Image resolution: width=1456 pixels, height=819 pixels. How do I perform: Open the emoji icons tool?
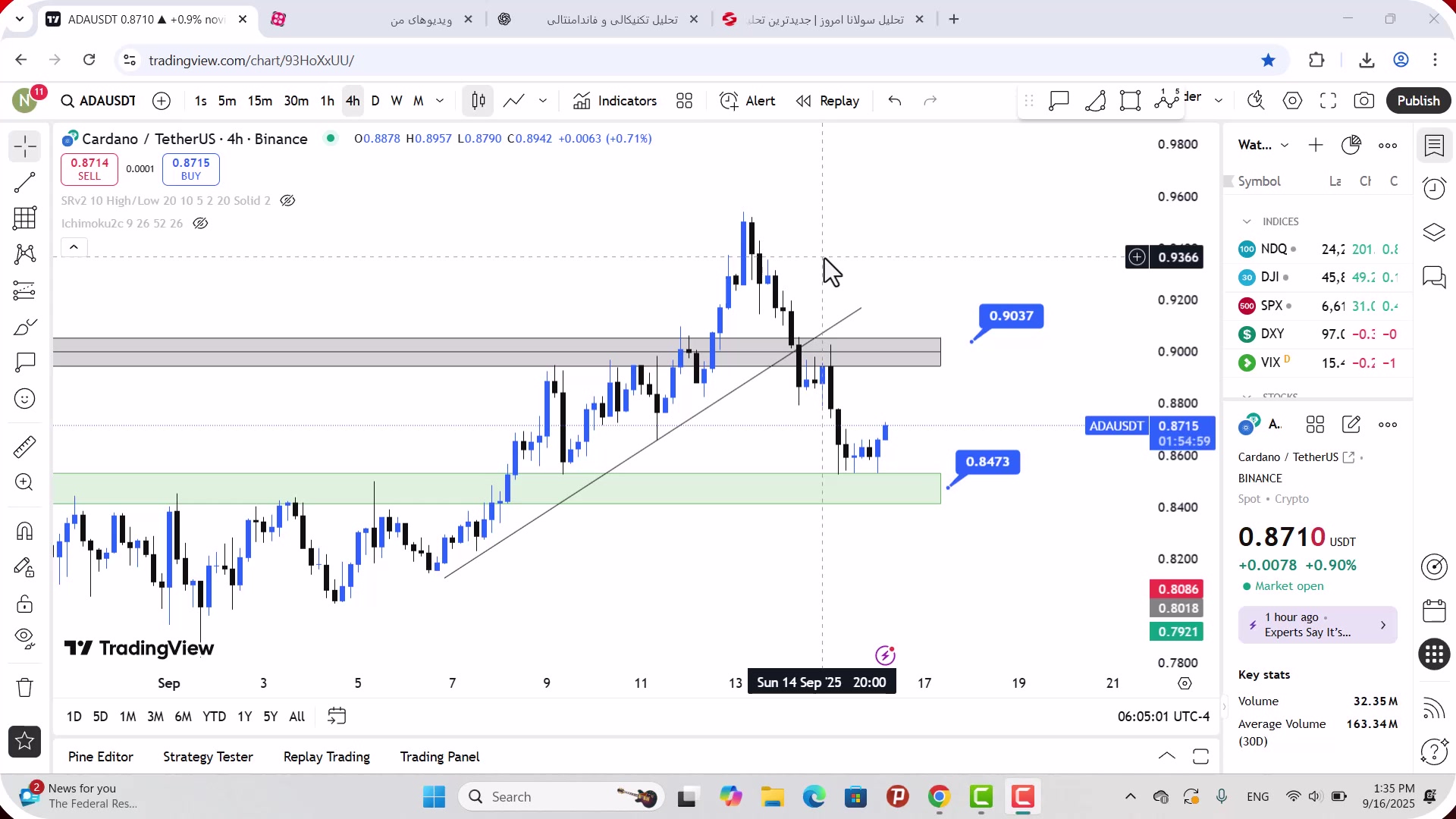(x=25, y=399)
